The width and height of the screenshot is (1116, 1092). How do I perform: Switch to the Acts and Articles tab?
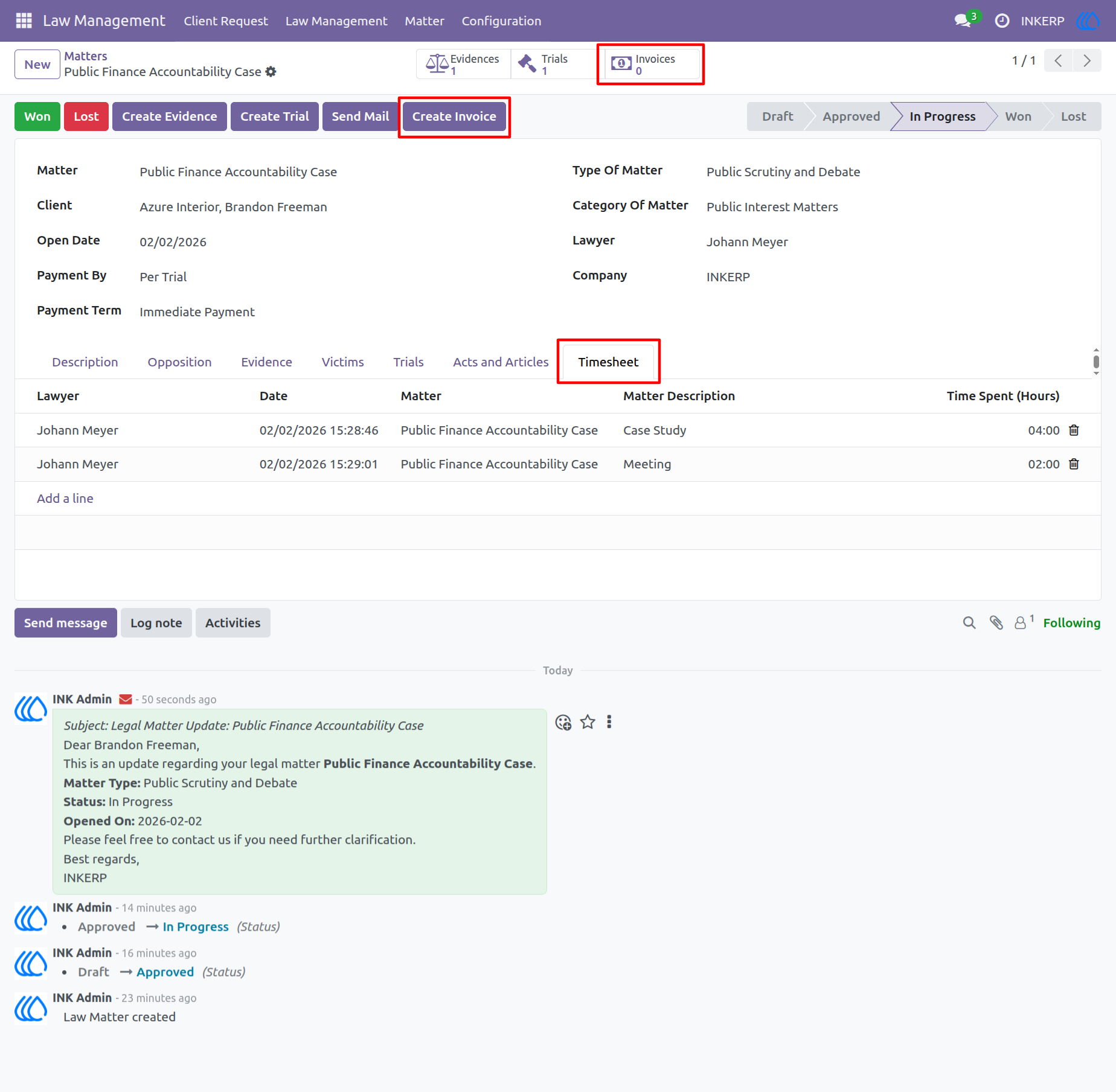pyautogui.click(x=501, y=362)
